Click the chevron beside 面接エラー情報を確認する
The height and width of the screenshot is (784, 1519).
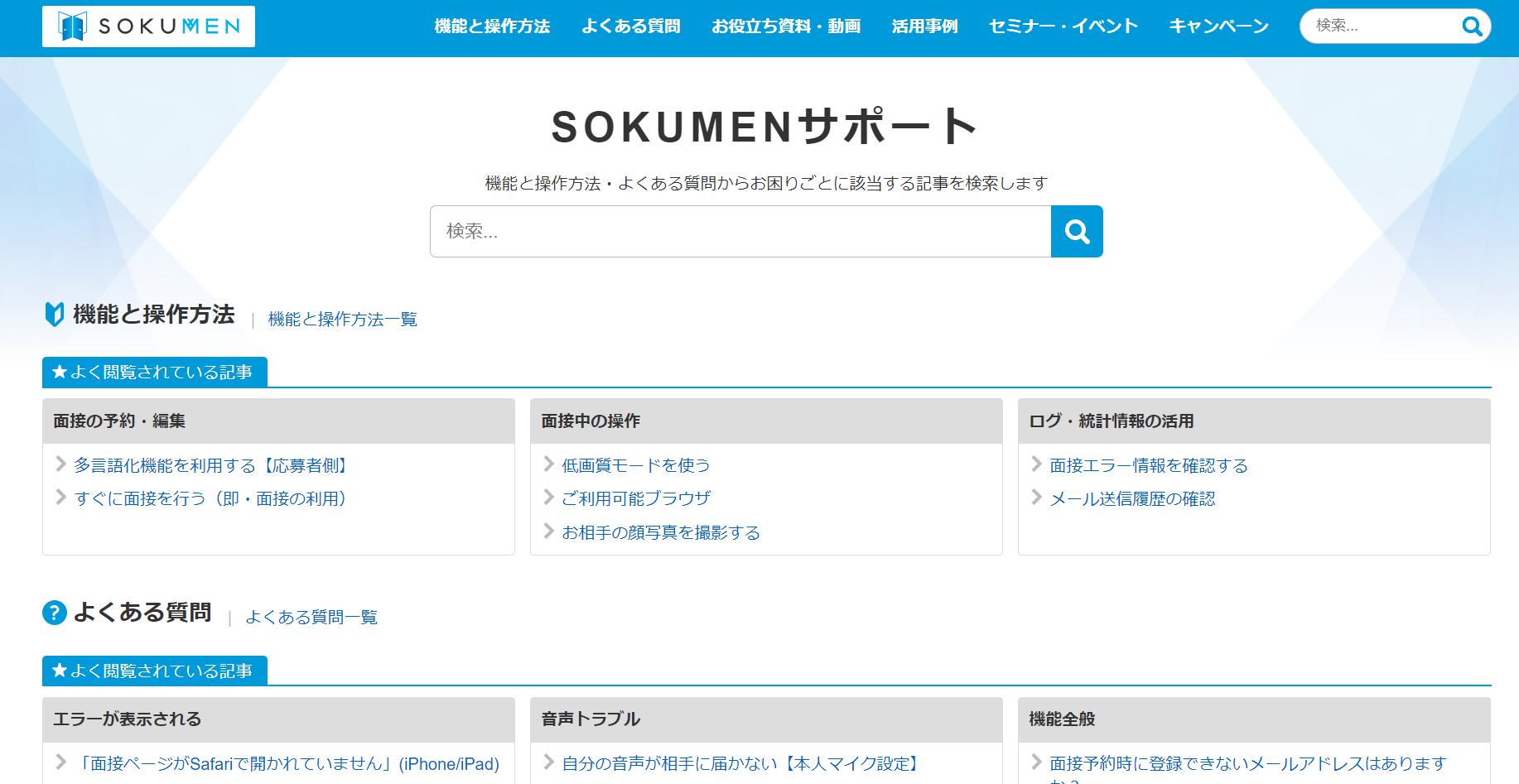coord(1036,464)
